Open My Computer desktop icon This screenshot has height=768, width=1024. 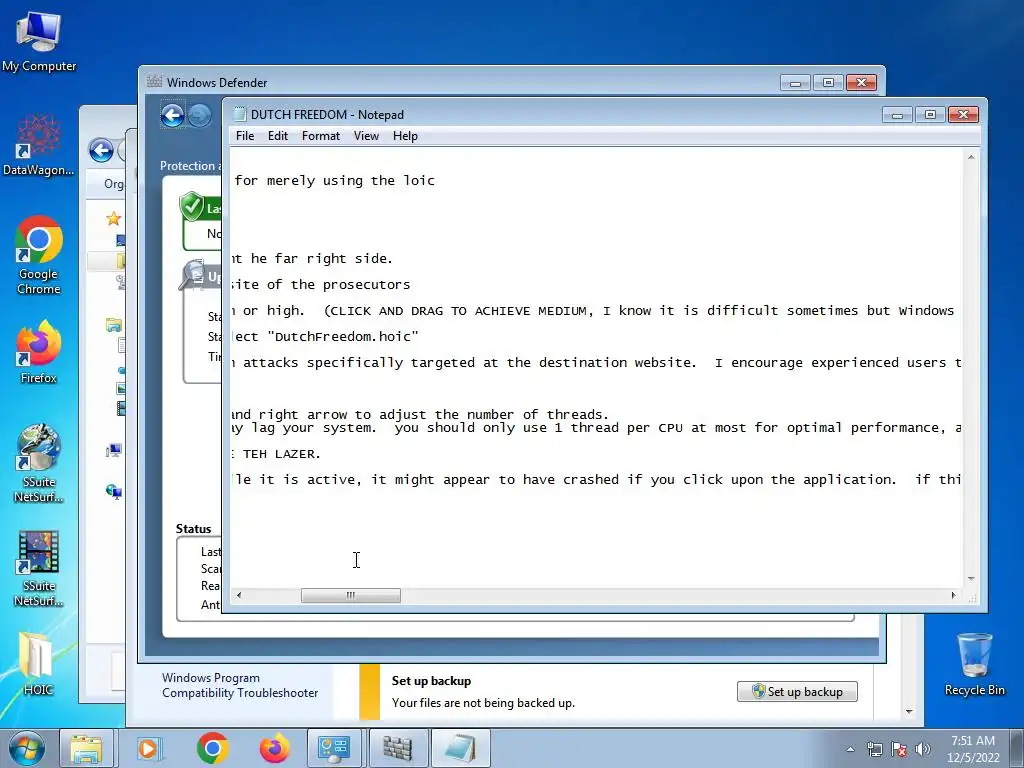[x=39, y=41]
